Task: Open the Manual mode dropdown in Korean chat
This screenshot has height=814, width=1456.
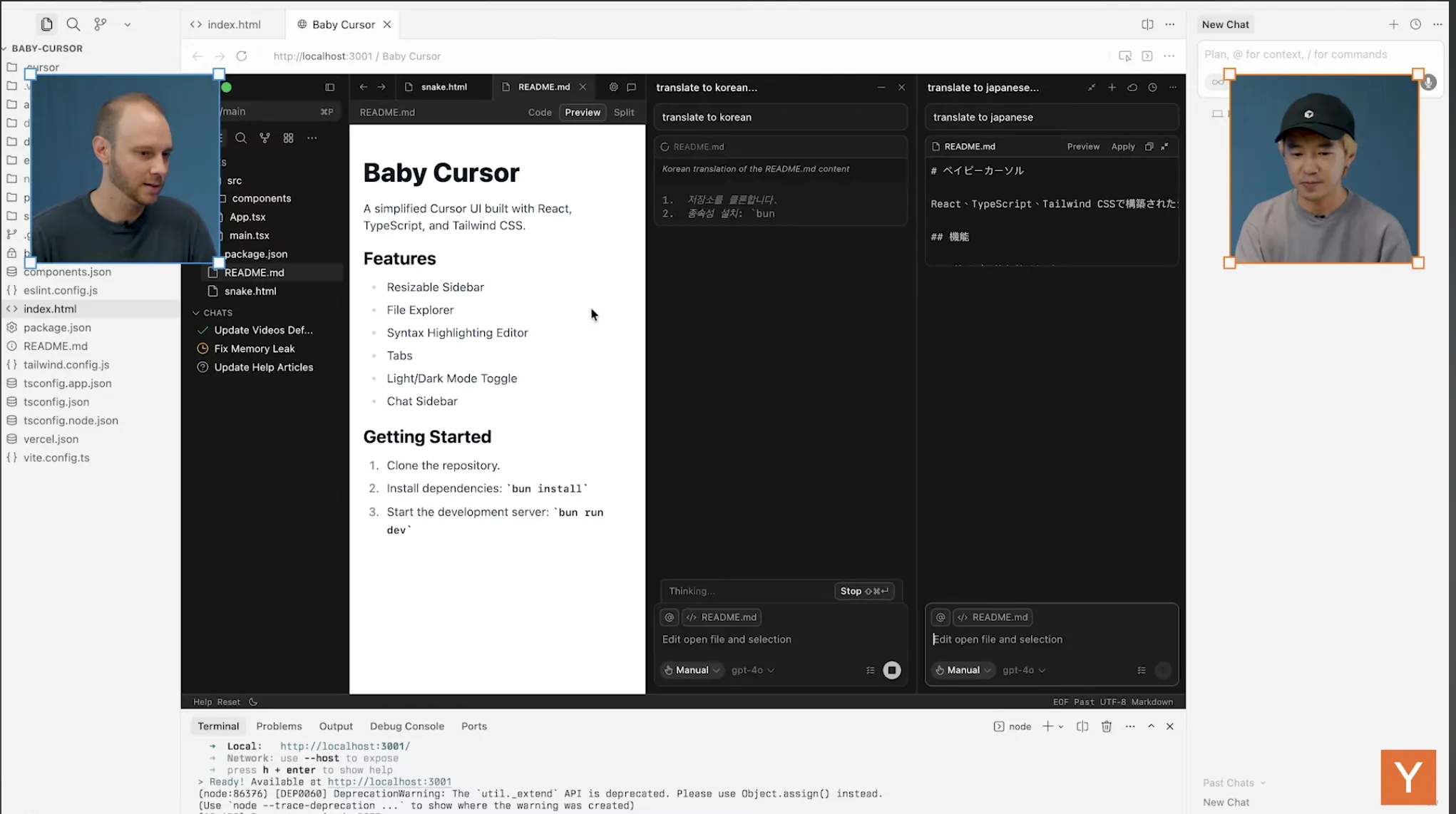Action: click(x=691, y=670)
